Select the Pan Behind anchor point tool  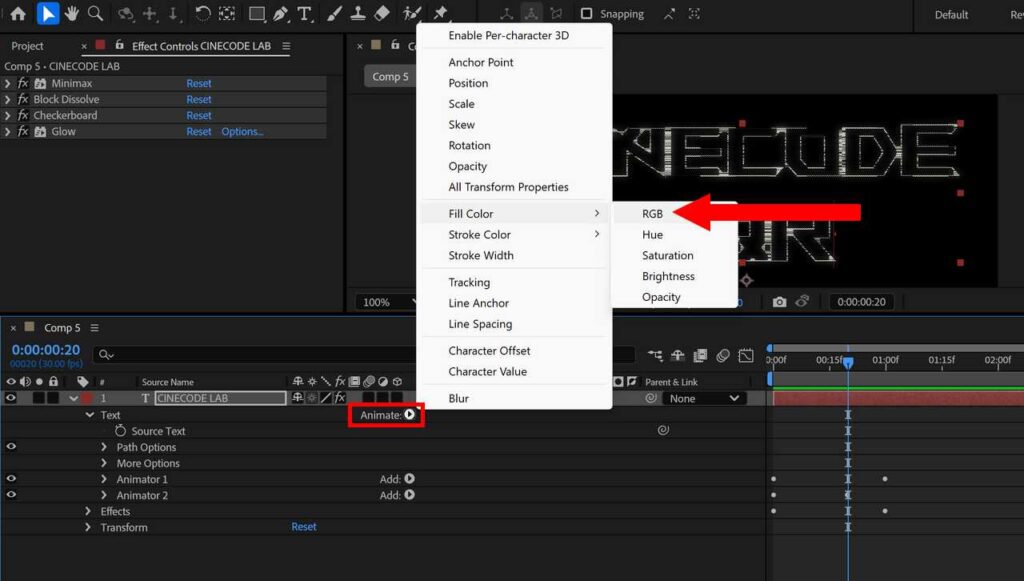click(x=227, y=14)
